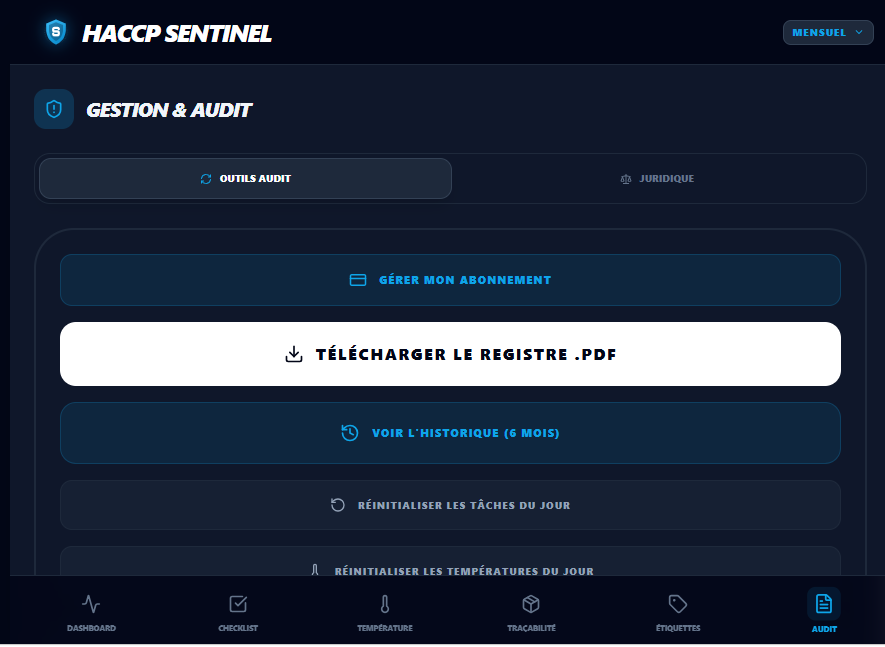
Task: Click the HACCP Sentinel shield logo
Action: point(56,32)
